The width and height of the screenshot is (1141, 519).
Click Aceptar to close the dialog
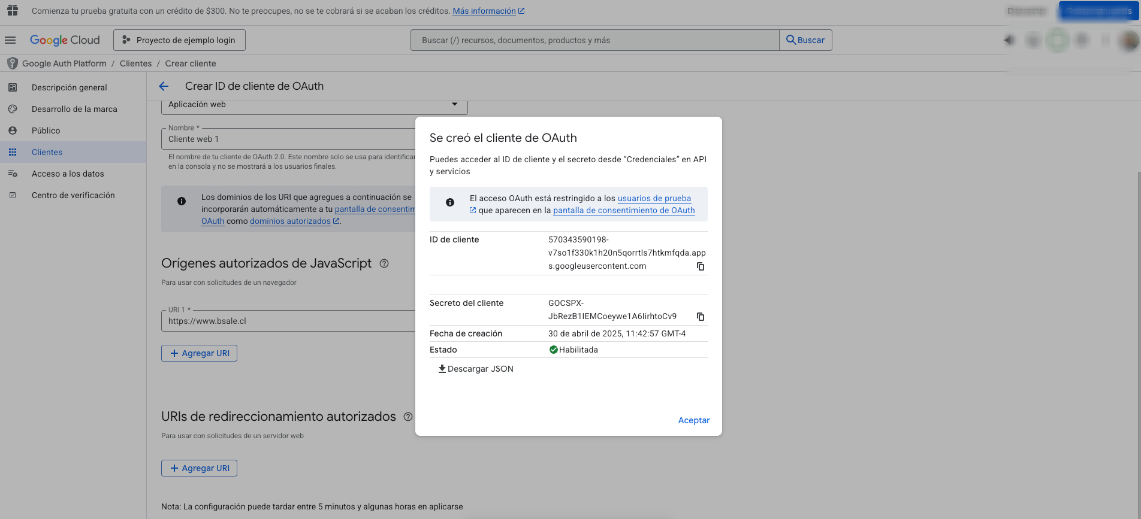[693, 420]
